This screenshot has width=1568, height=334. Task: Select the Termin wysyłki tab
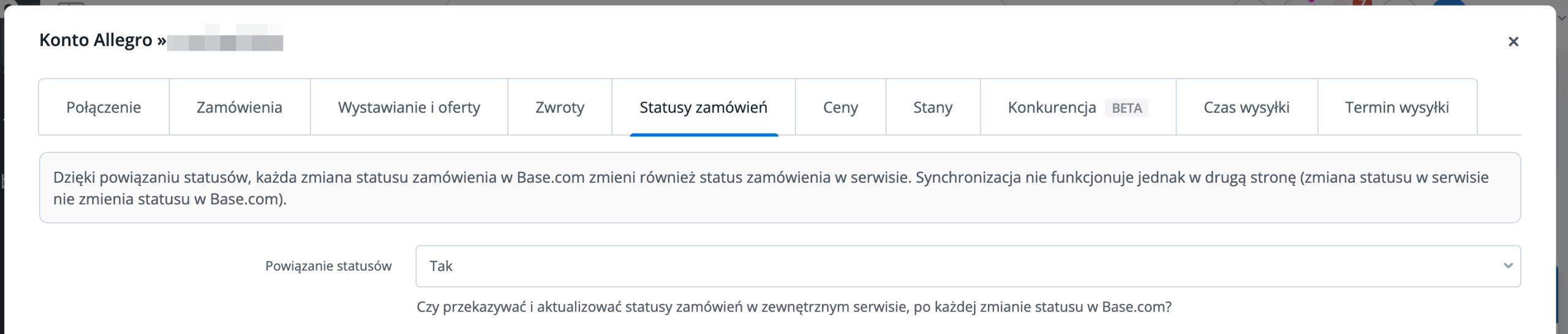(x=1397, y=107)
